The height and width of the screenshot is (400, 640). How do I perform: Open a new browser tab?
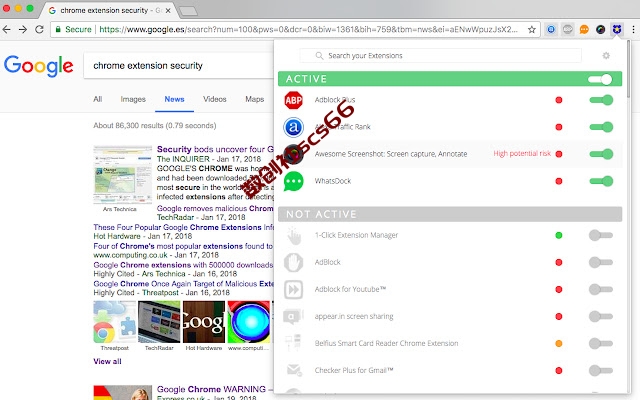click(188, 11)
